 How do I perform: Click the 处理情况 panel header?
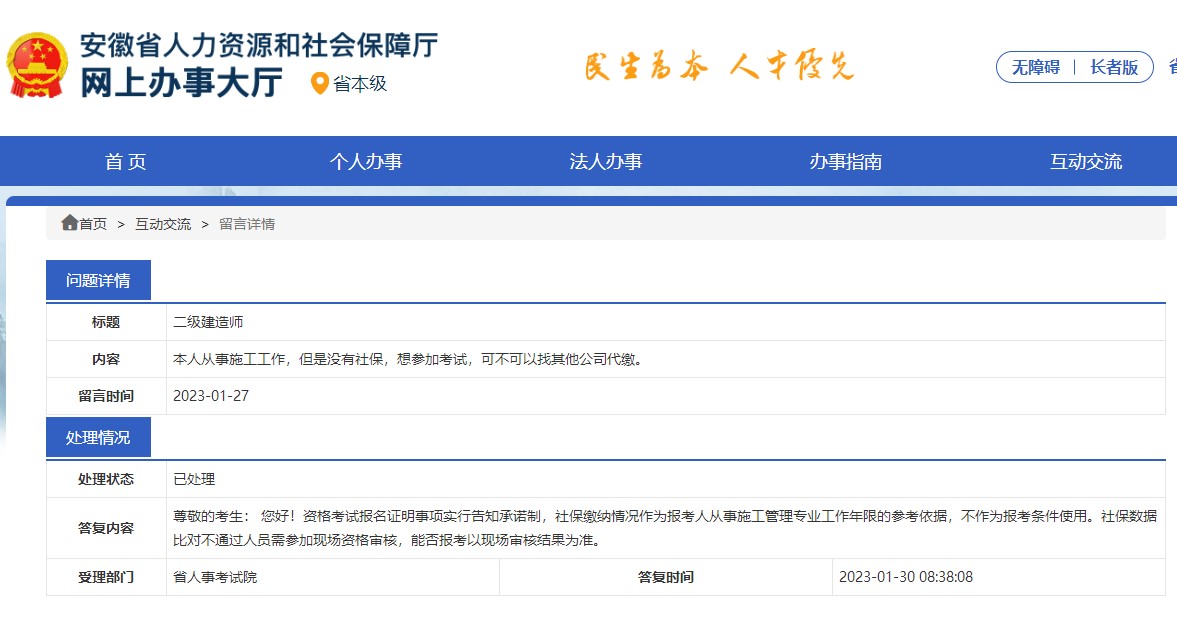[98, 436]
